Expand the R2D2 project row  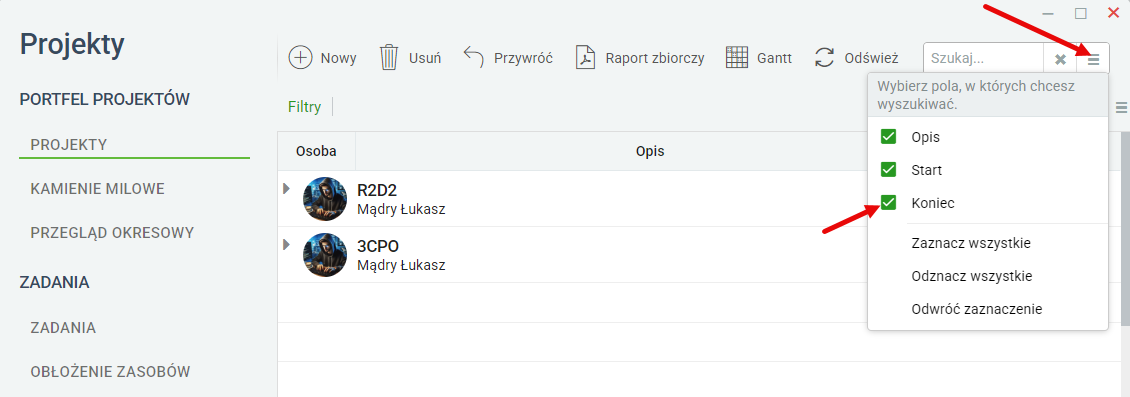286,188
